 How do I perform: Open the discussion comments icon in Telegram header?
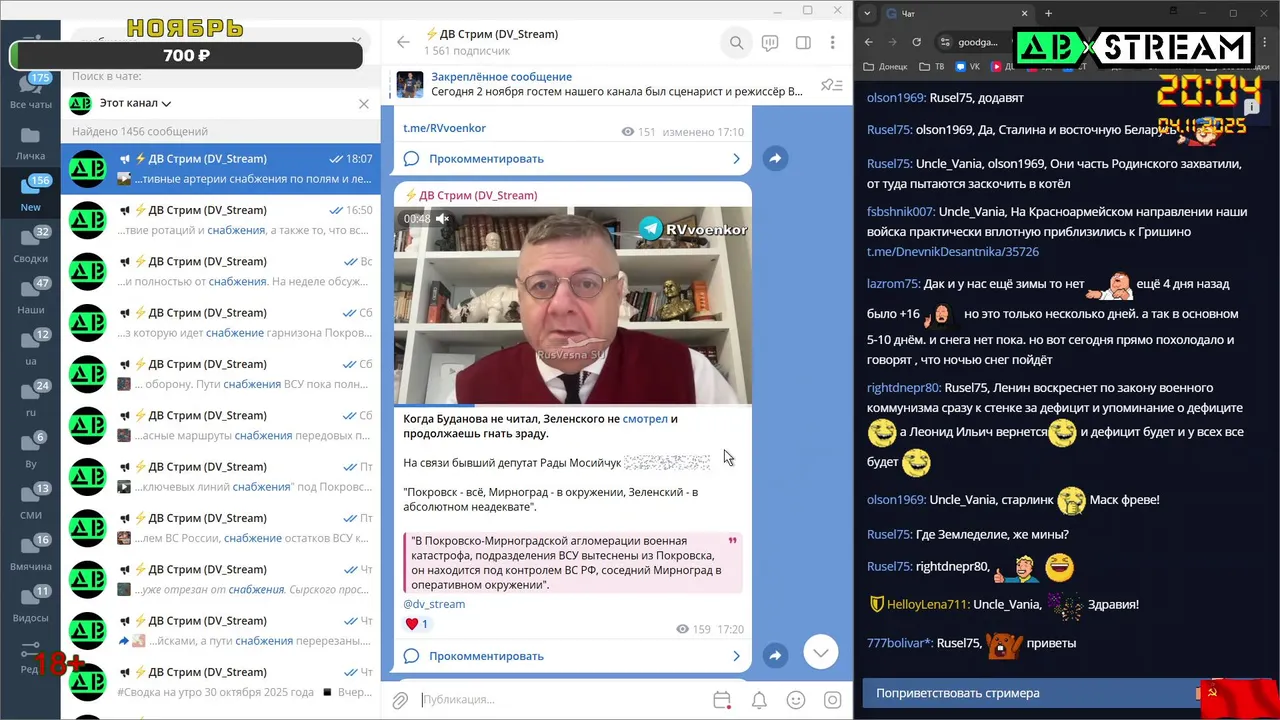click(x=770, y=43)
